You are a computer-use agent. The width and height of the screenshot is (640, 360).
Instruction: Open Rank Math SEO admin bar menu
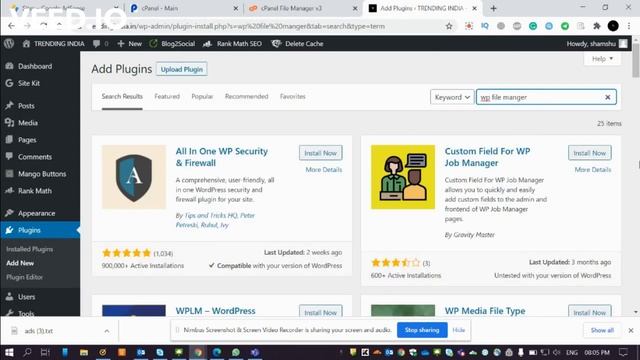[x=233, y=44]
